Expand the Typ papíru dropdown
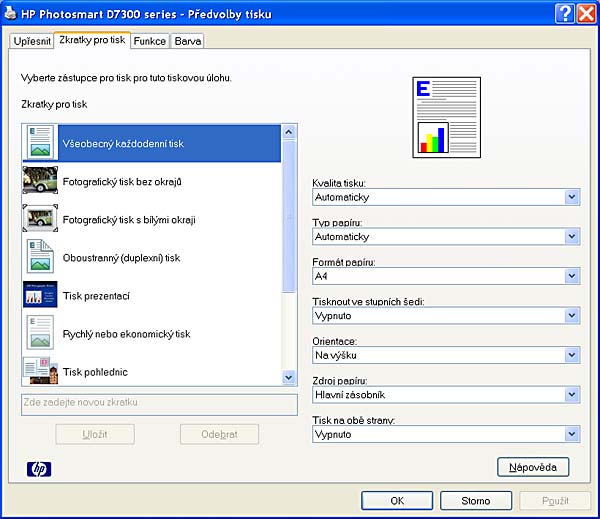600x519 pixels. pyautogui.click(x=445, y=237)
